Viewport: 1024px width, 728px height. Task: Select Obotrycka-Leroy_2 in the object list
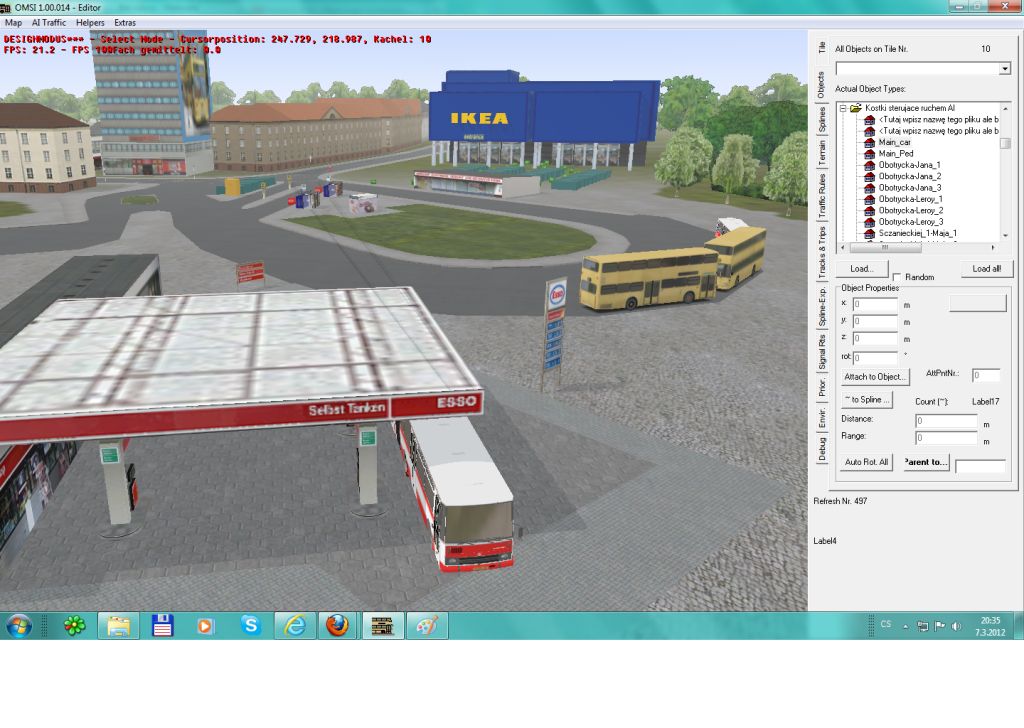[910, 210]
